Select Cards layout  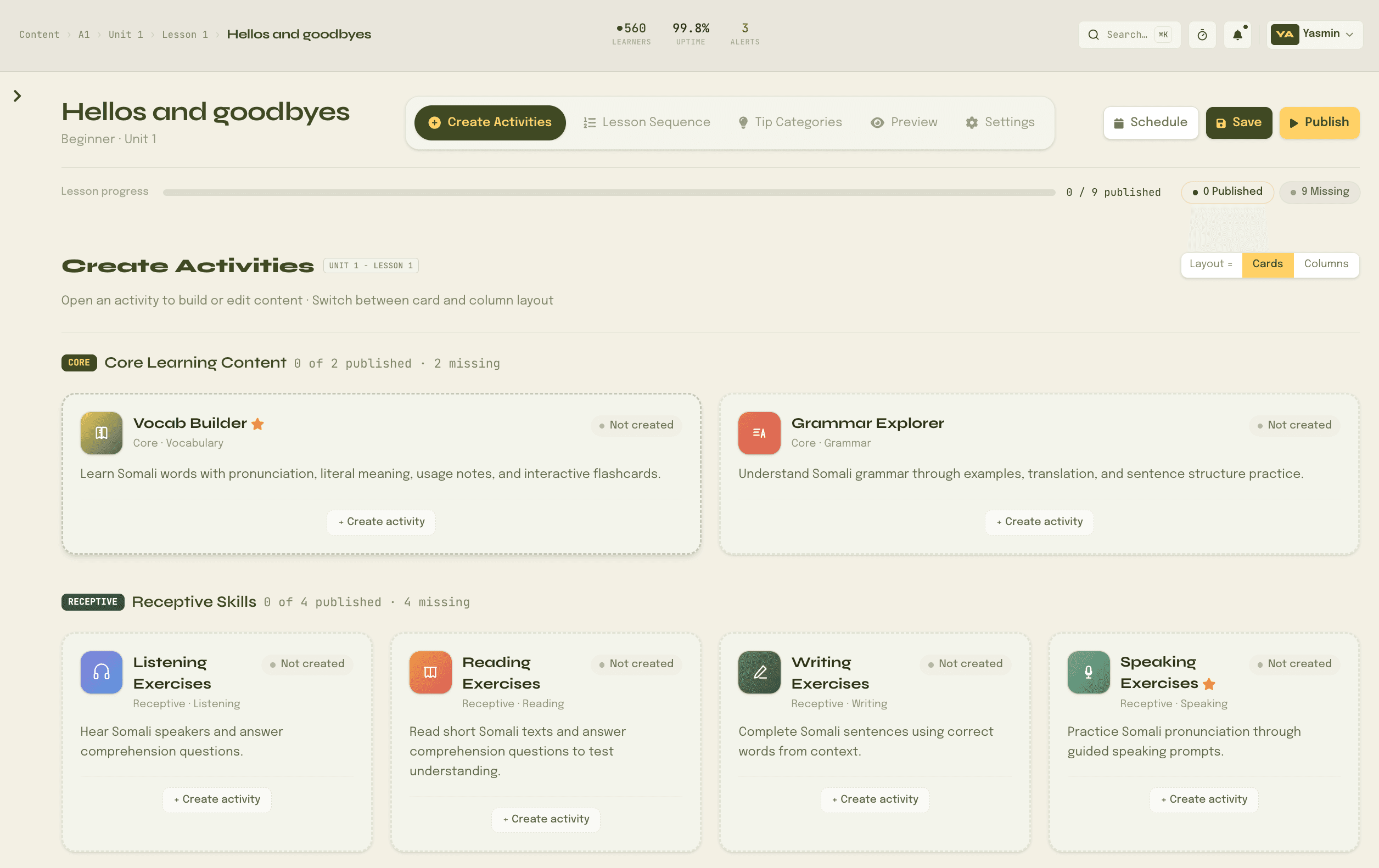(x=1268, y=264)
